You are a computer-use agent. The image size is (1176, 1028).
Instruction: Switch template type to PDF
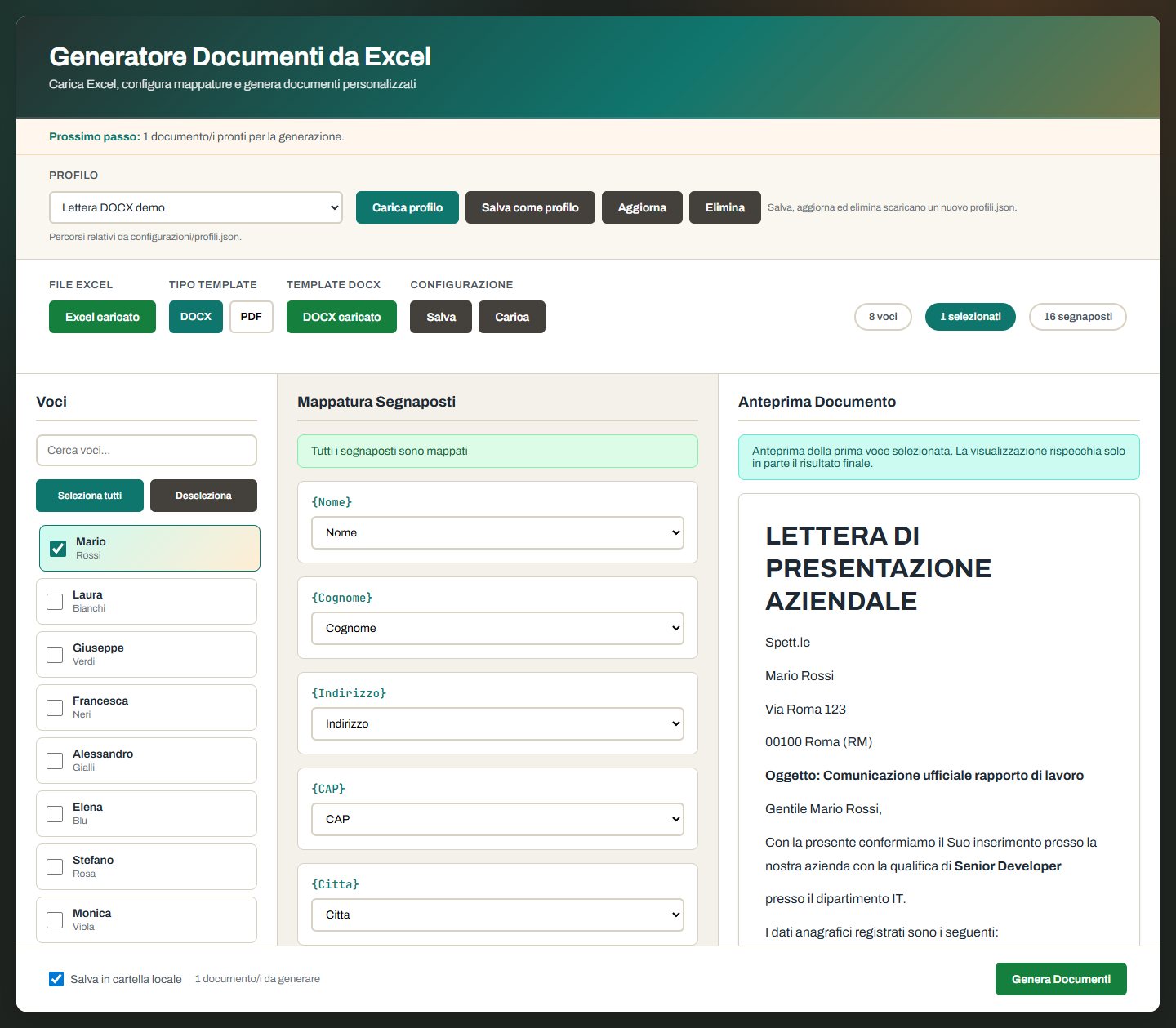[252, 317]
